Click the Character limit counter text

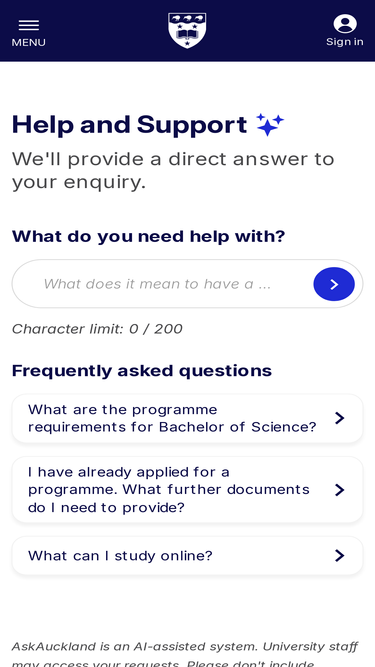[97, 329]
